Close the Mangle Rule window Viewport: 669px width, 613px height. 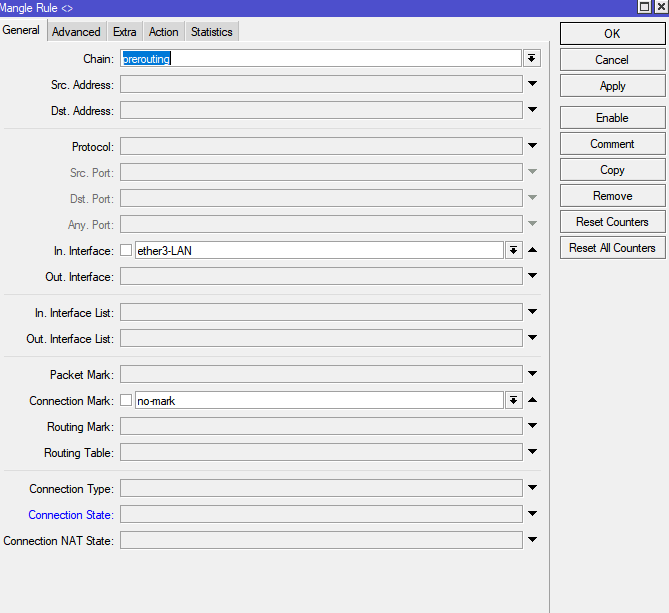pyautogui.click(x=659, y=7)
